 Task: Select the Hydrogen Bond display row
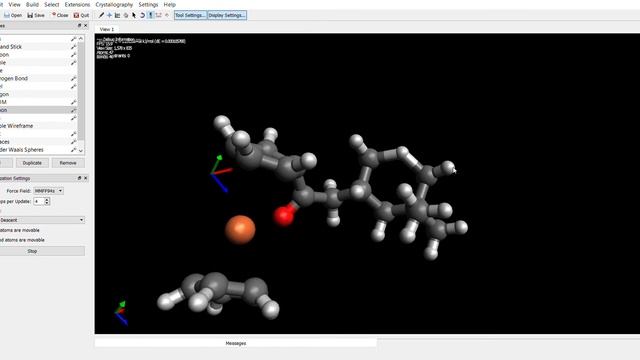[39, 78]
